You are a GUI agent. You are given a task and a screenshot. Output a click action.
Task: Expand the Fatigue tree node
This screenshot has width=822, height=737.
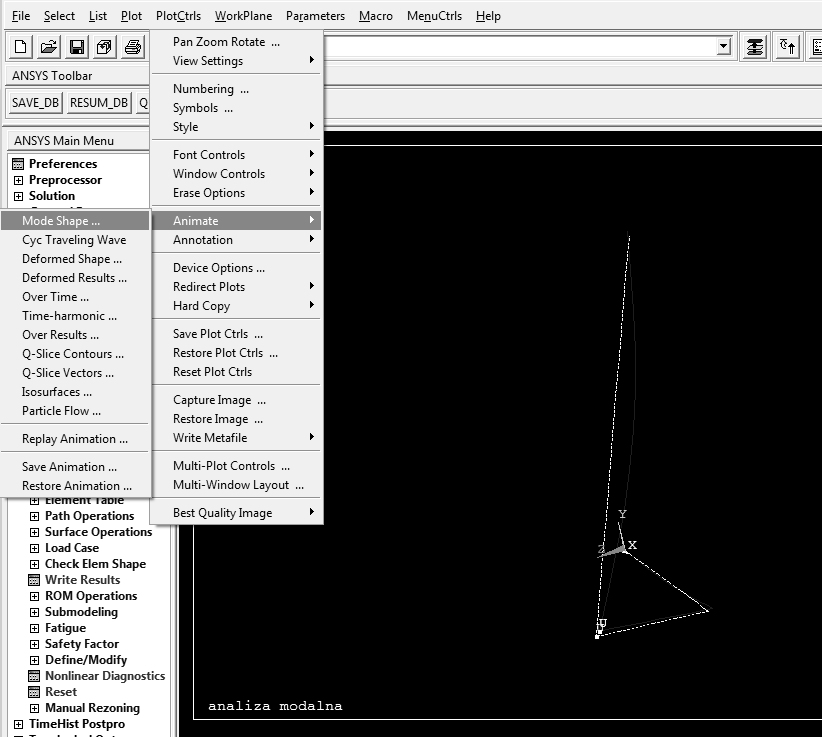[34, 628]
